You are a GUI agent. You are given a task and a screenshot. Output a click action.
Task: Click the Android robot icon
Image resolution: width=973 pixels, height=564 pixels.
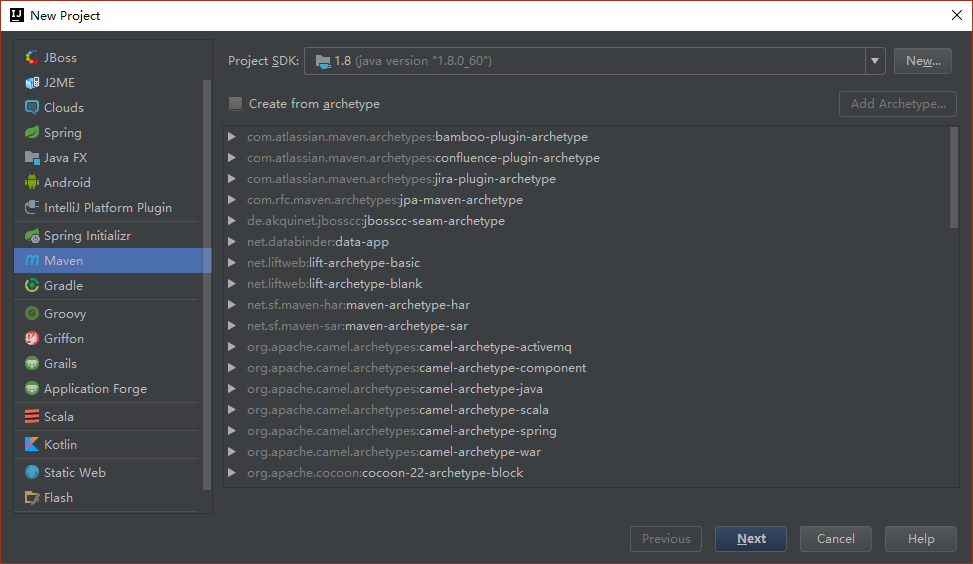click(32, 182)
